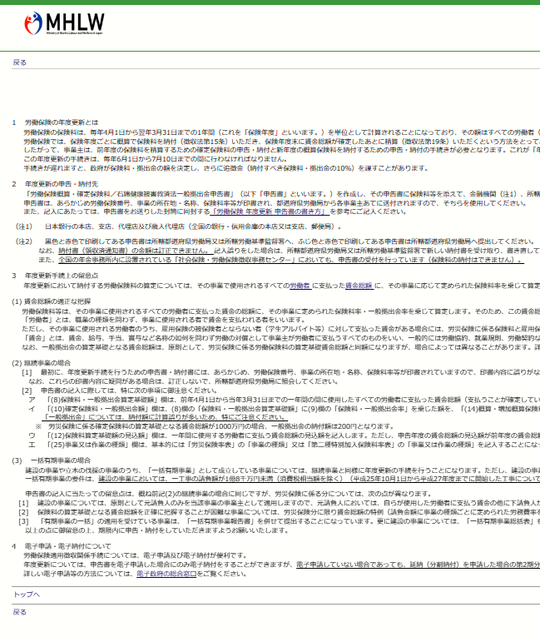540x637 pixels.
Task: Click the ※ note about 1000万円
Action: click(x=215, y=426)
